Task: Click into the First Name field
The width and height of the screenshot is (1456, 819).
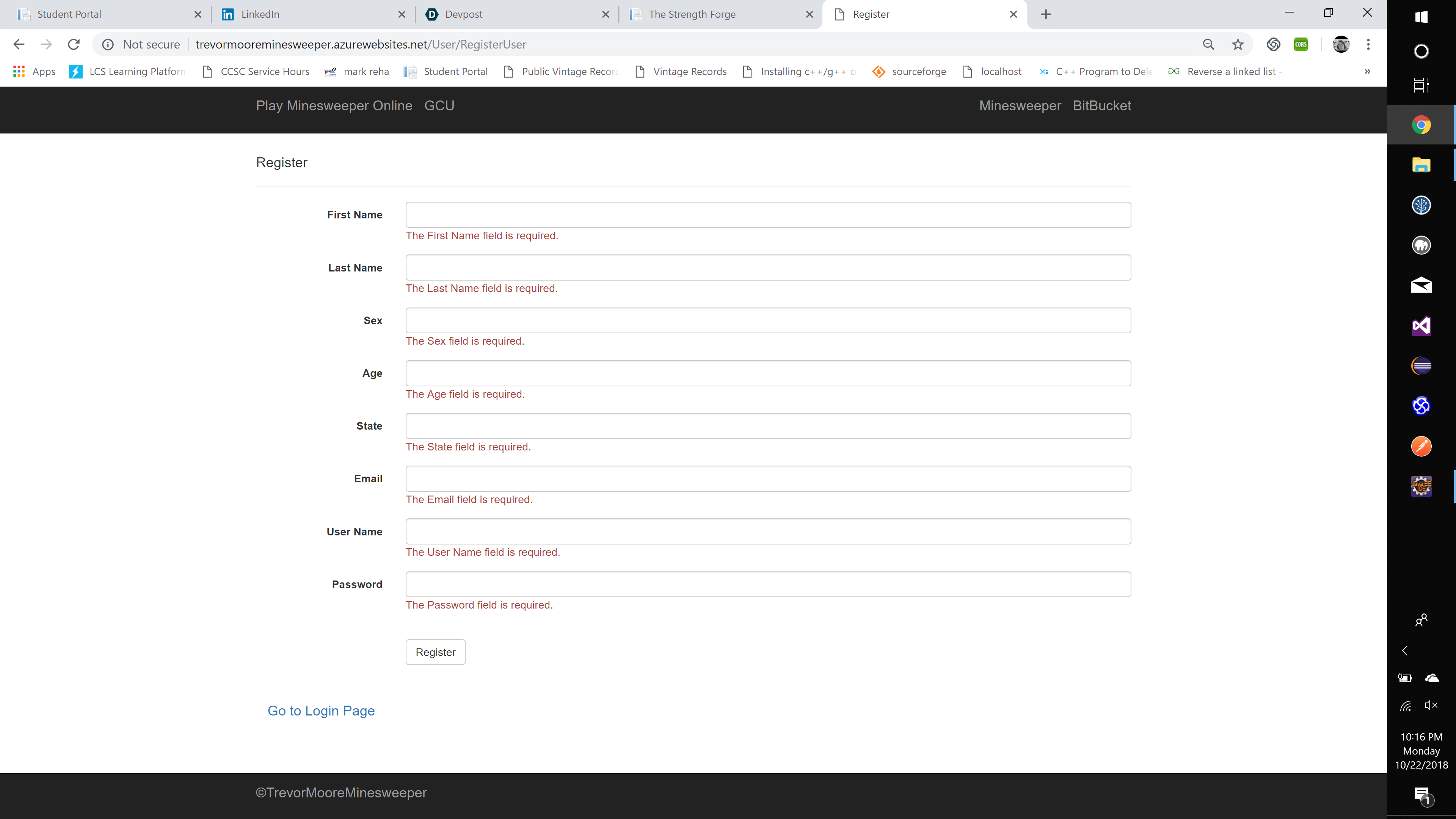Action: (767, 215)
